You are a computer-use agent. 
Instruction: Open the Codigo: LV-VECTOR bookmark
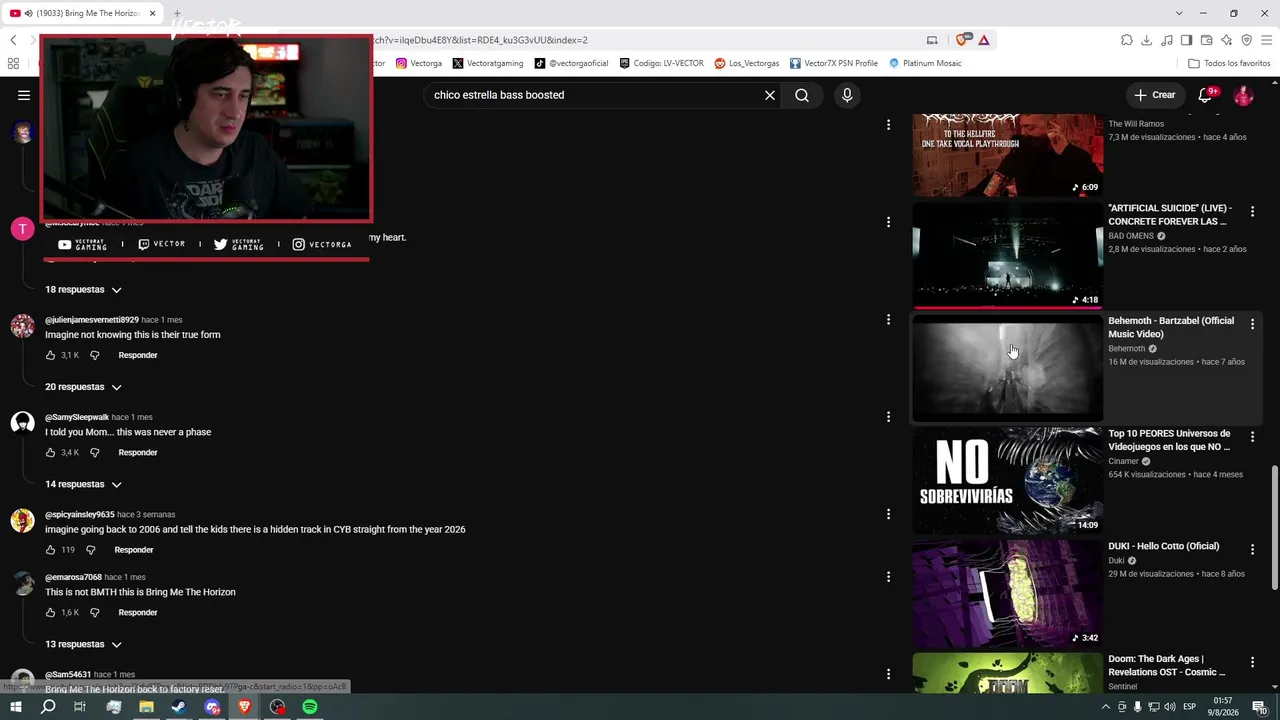[661, 63]
